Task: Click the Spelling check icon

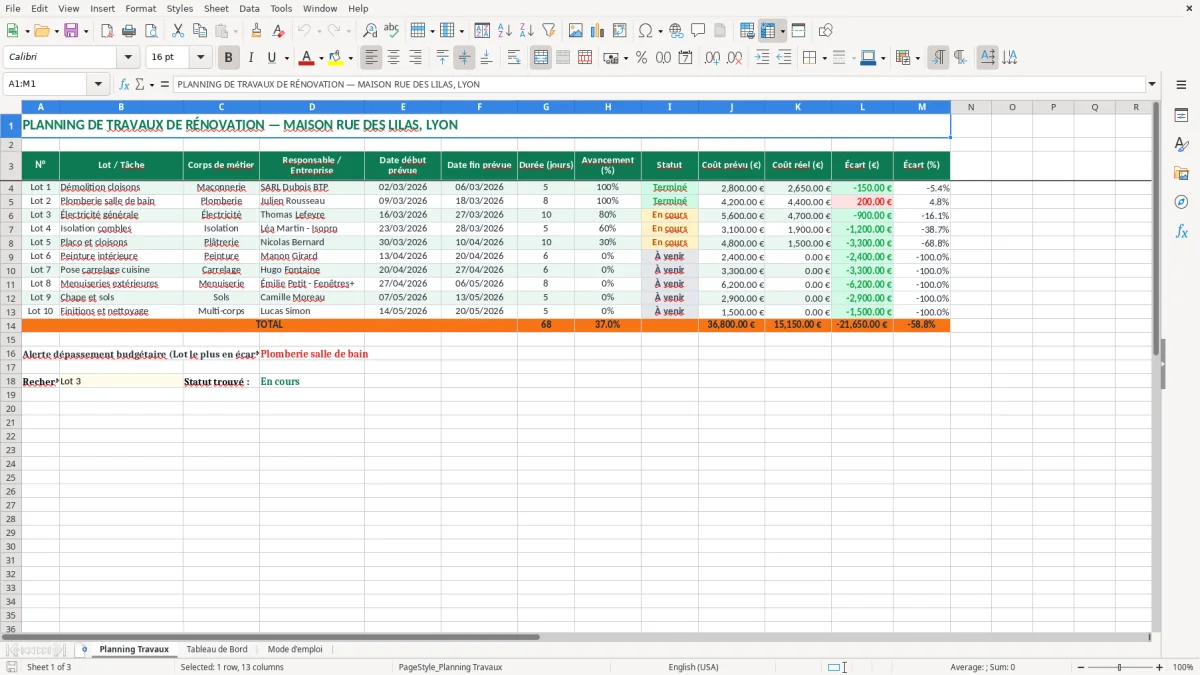Action: click(391, 31)
